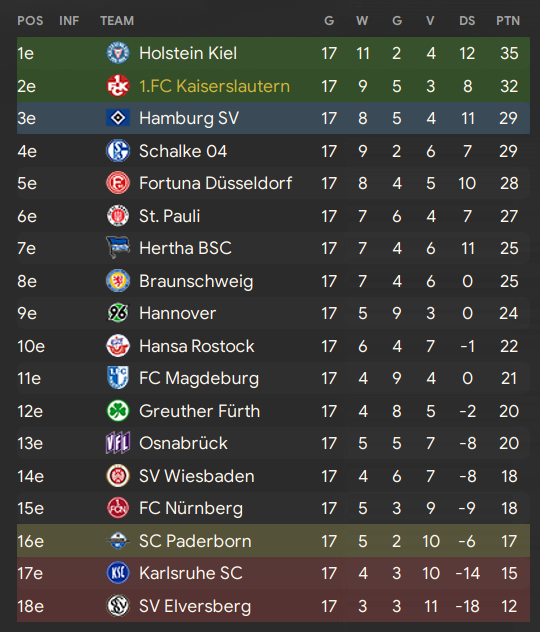Select the FC Magdeburg table row
The height and width of the screenshot is (632, 540).
(273, 378)
